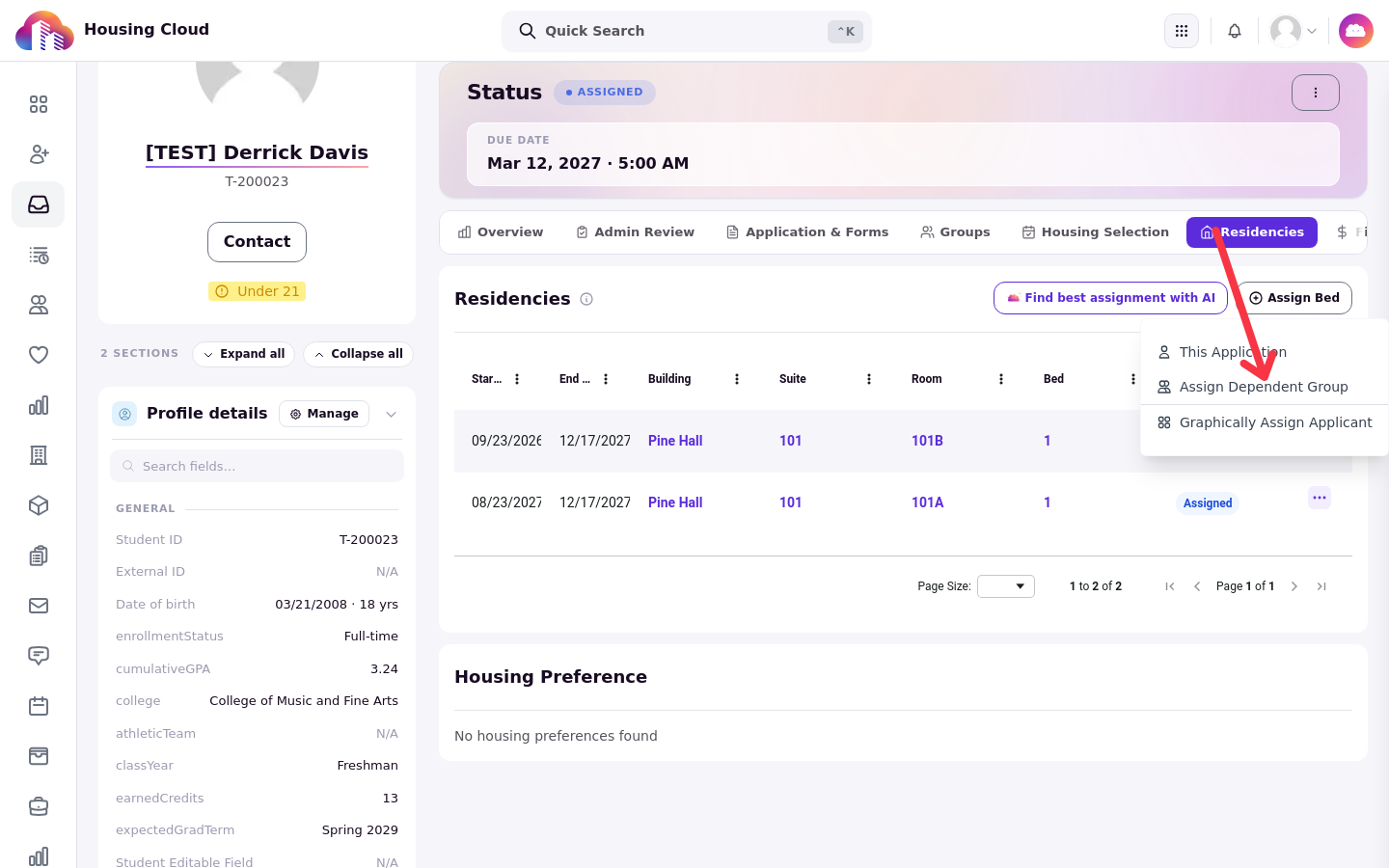The image size is (1389, 868).
Task: Click the Contact button
Action: pos(257,242)
